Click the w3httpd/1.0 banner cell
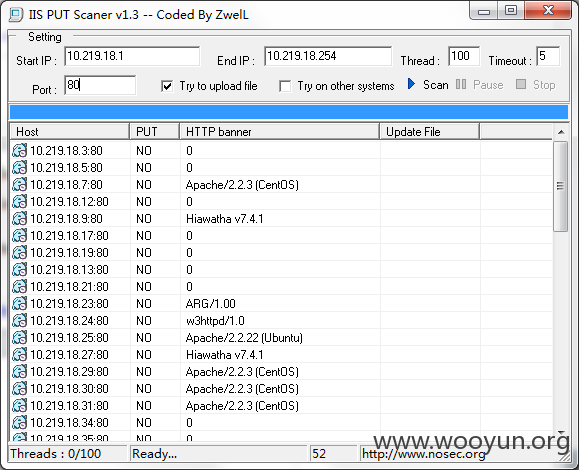 click(215, 320)
